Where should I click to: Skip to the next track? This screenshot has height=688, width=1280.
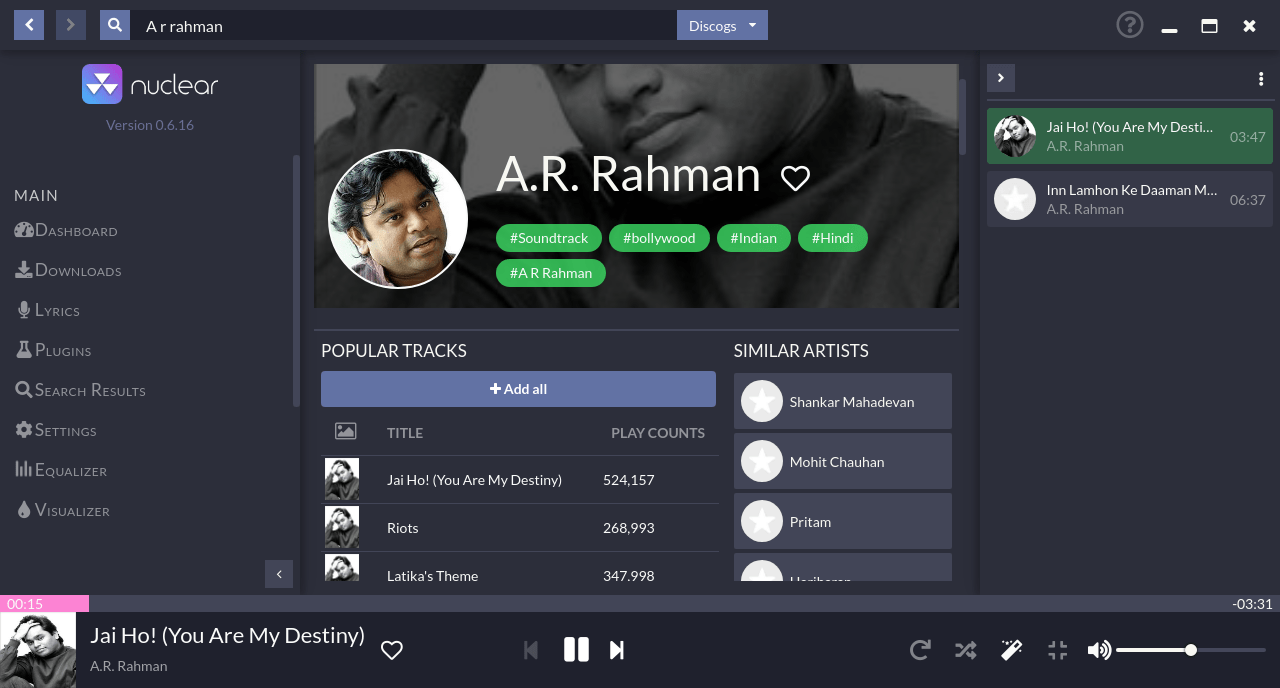(x=617, y=650)
